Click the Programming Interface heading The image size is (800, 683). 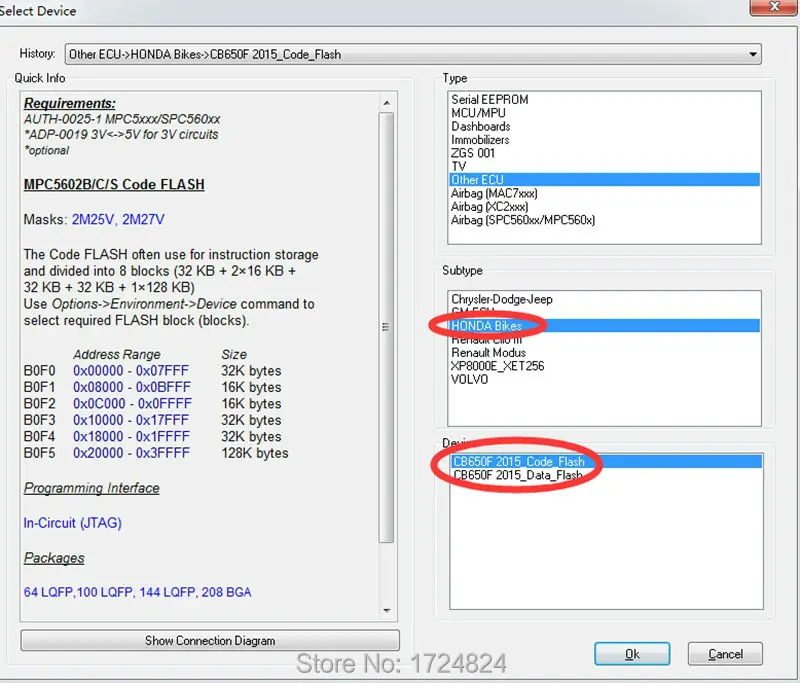pyautogui.click(x=91, y=488)
